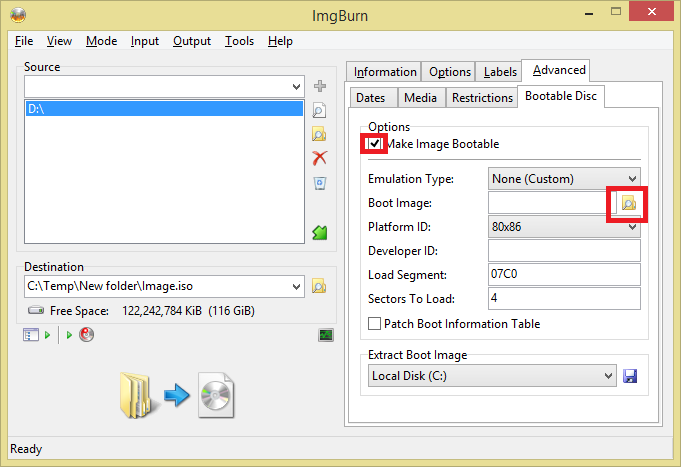Screen dimensions: 682x469
Task: Open the log window monitor icon
Action: (x=326, y=335)
